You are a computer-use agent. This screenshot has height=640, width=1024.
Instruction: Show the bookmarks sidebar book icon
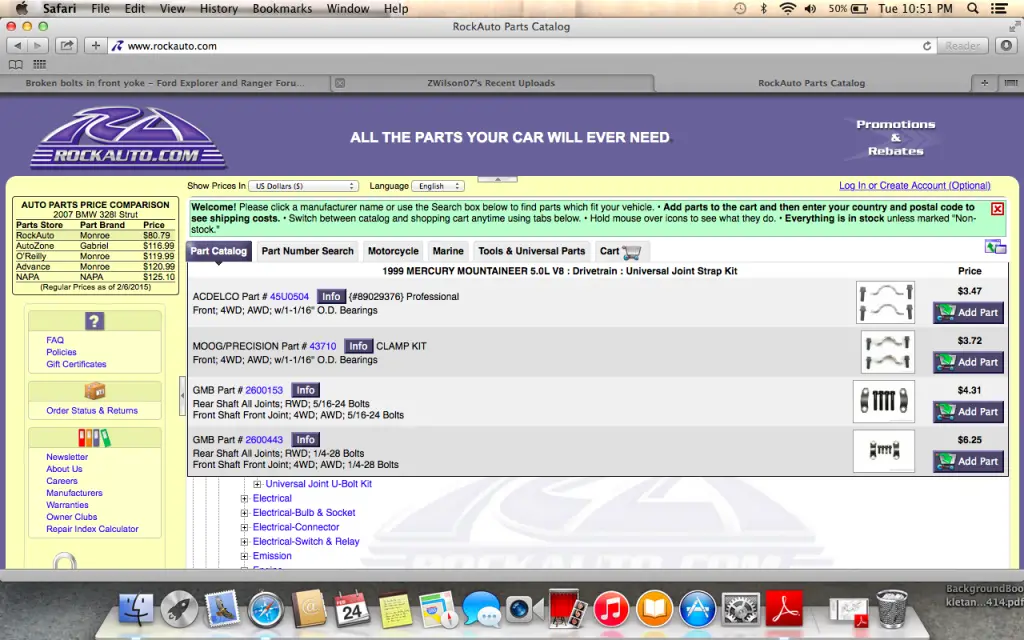tap(16, 65)
